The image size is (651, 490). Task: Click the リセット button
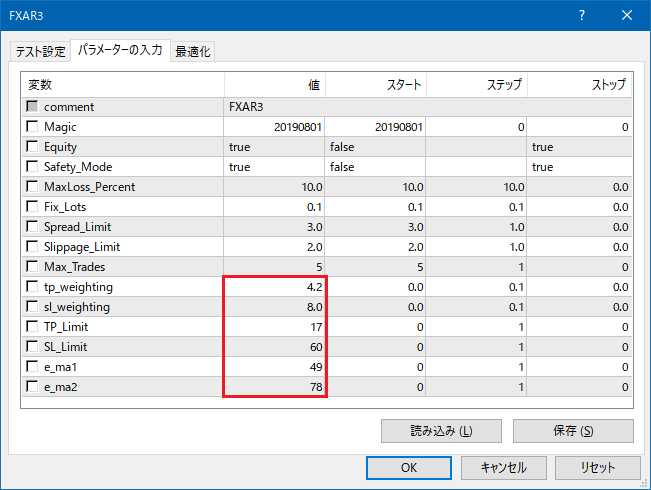click(x=598, y=468)
